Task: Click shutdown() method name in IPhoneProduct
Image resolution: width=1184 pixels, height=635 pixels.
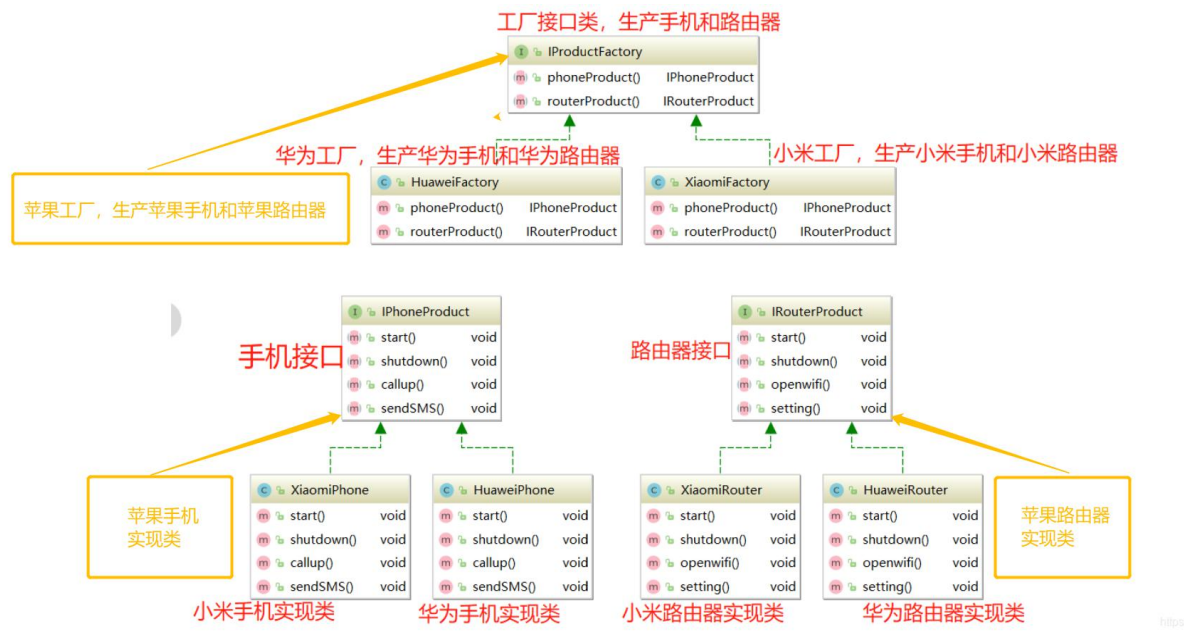Action: click(414, 362)
